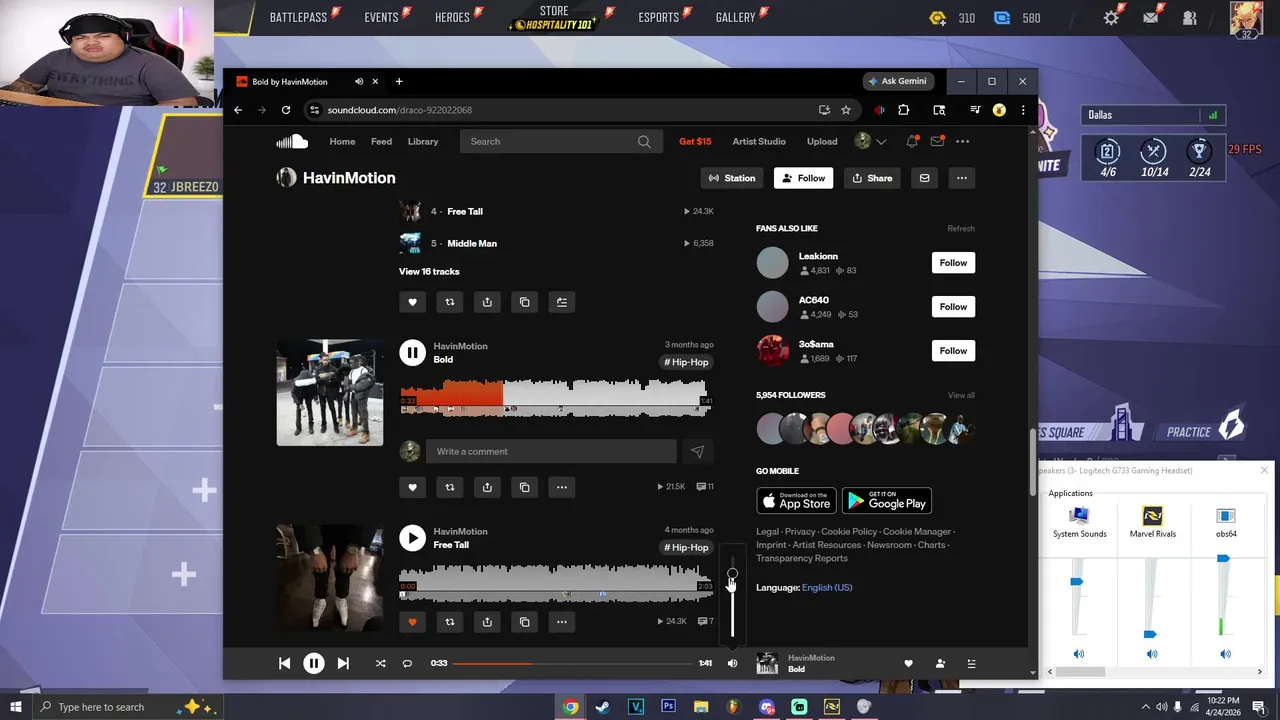
Task: Repost the Bold track
Action: (x=450, y=487)
